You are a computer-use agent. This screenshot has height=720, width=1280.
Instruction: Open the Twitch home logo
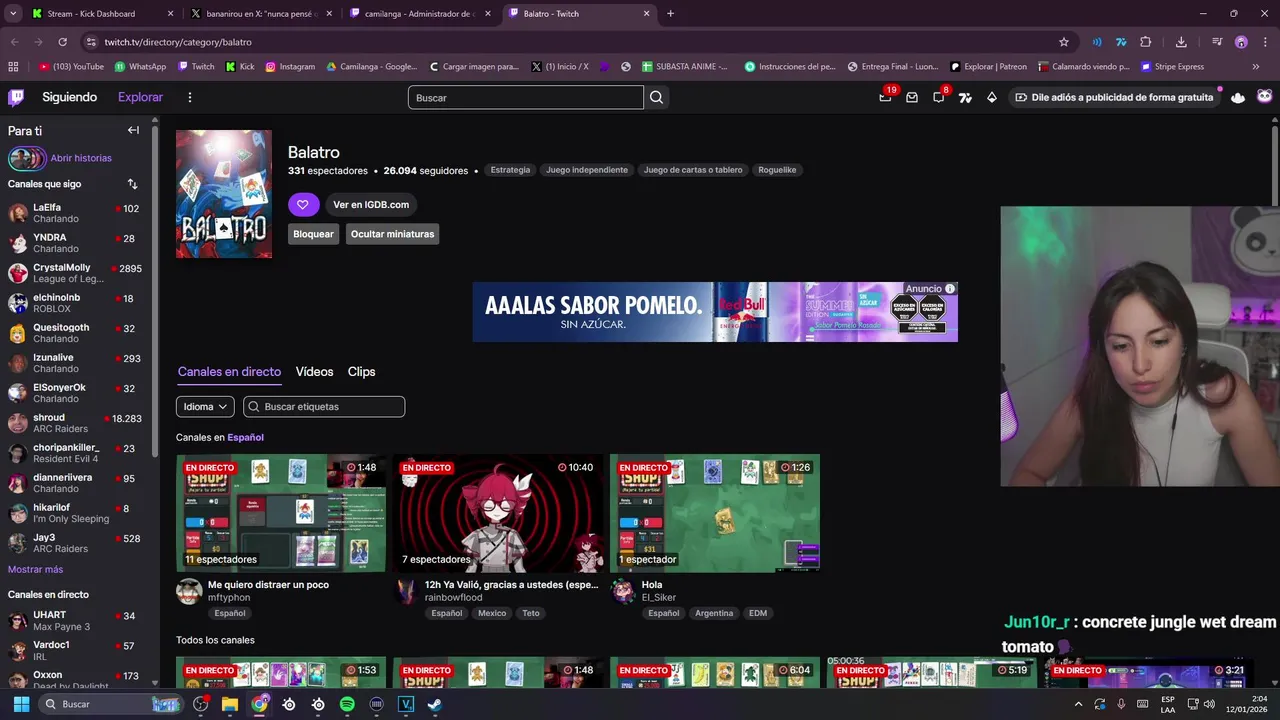pos(16,97)
